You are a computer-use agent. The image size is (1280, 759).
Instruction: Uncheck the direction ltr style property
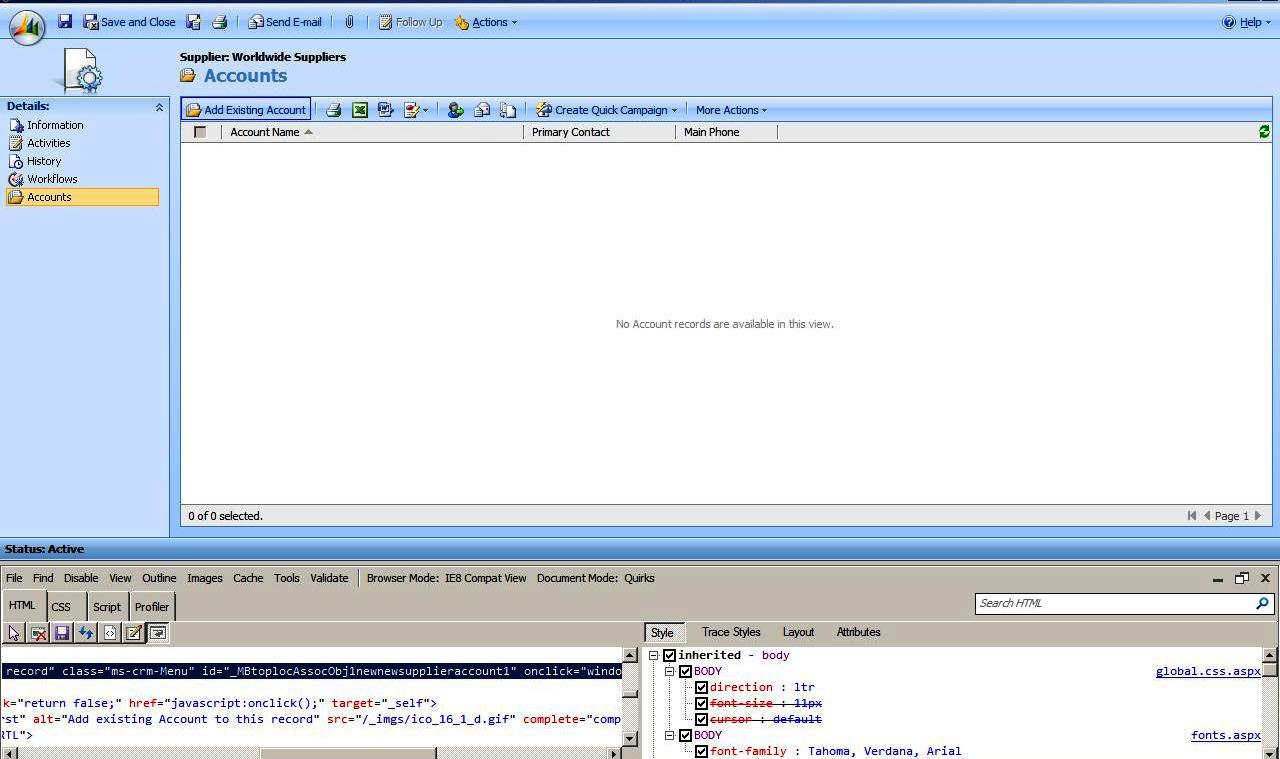point(702,687)
